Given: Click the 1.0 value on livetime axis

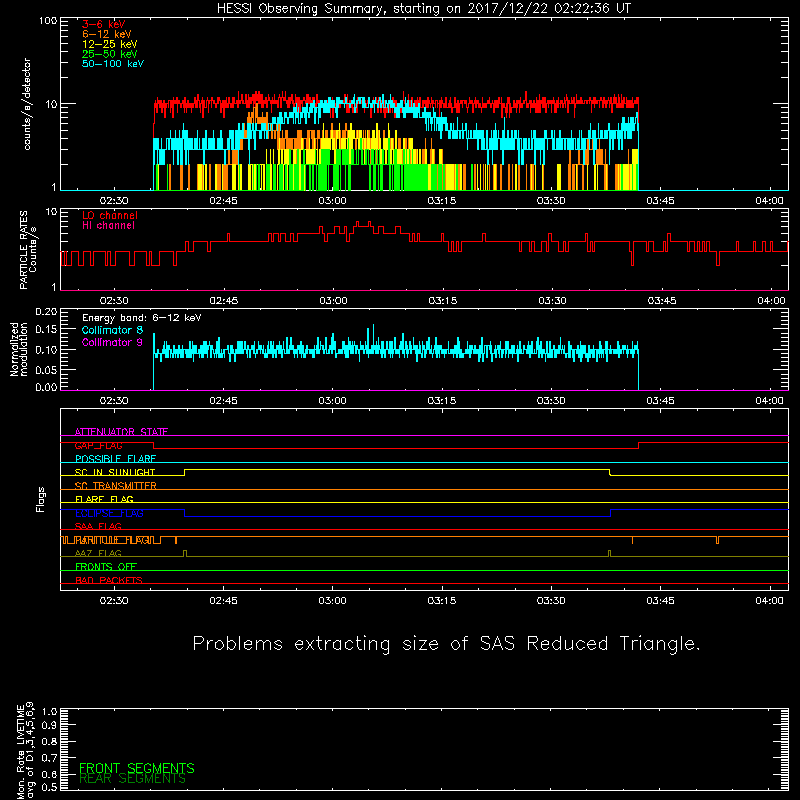Looking at the screenshot, I should coord(49,711).
